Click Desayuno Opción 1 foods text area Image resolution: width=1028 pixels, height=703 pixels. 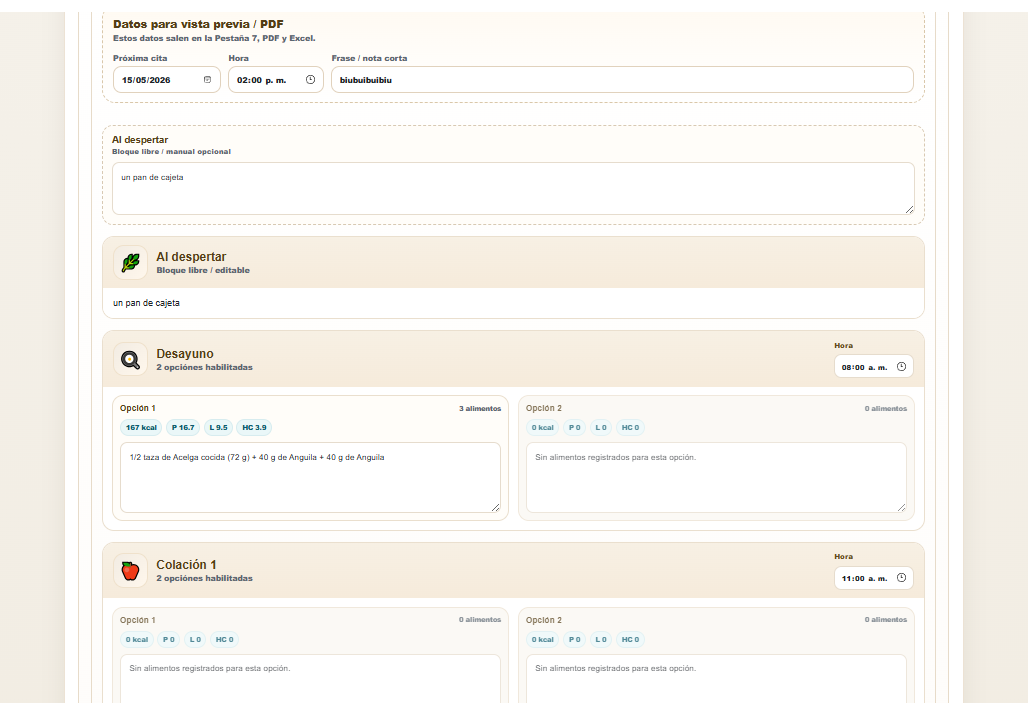click(x=310, y=477)
